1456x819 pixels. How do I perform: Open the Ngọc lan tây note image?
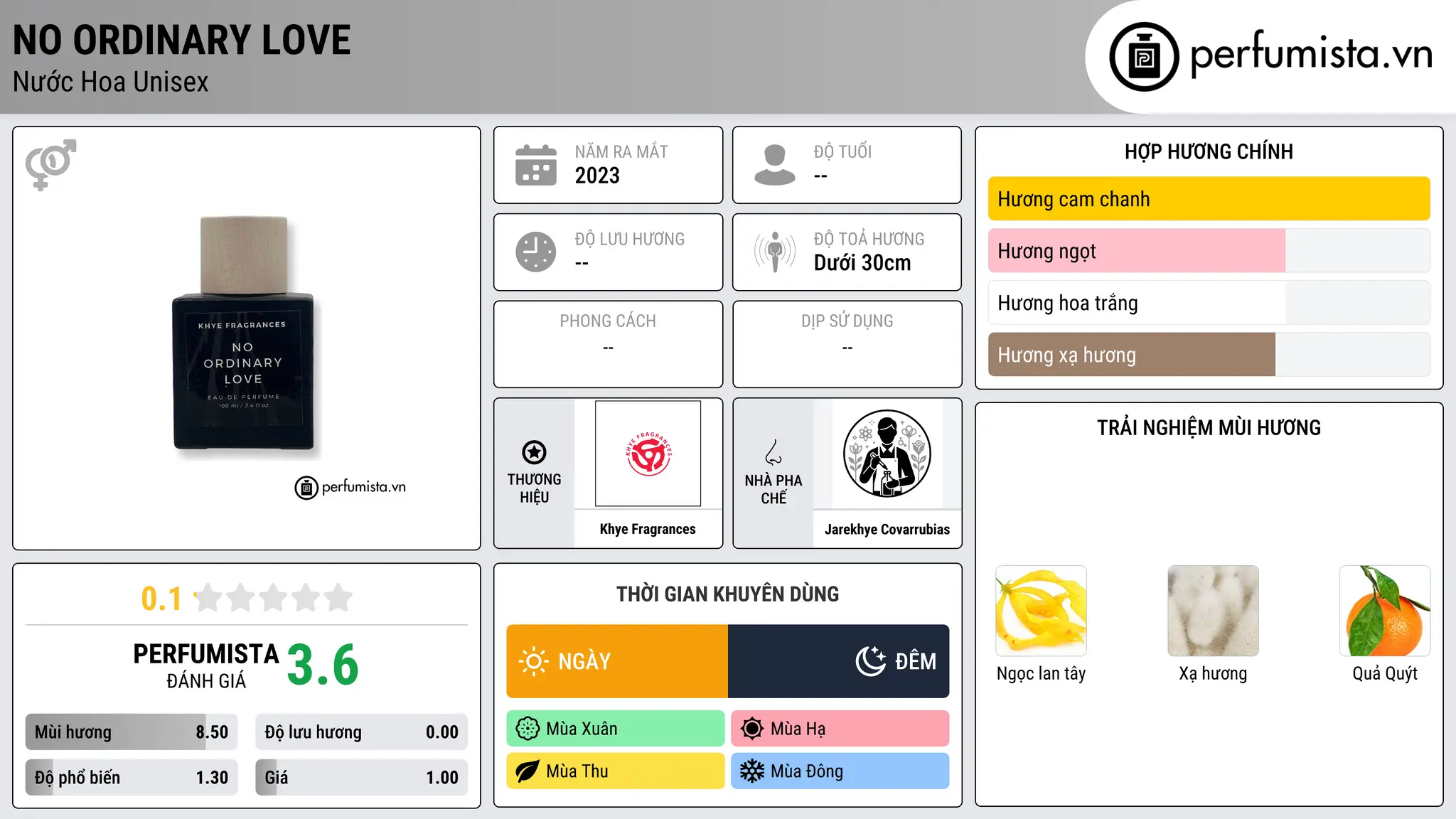pos(1041,611)
